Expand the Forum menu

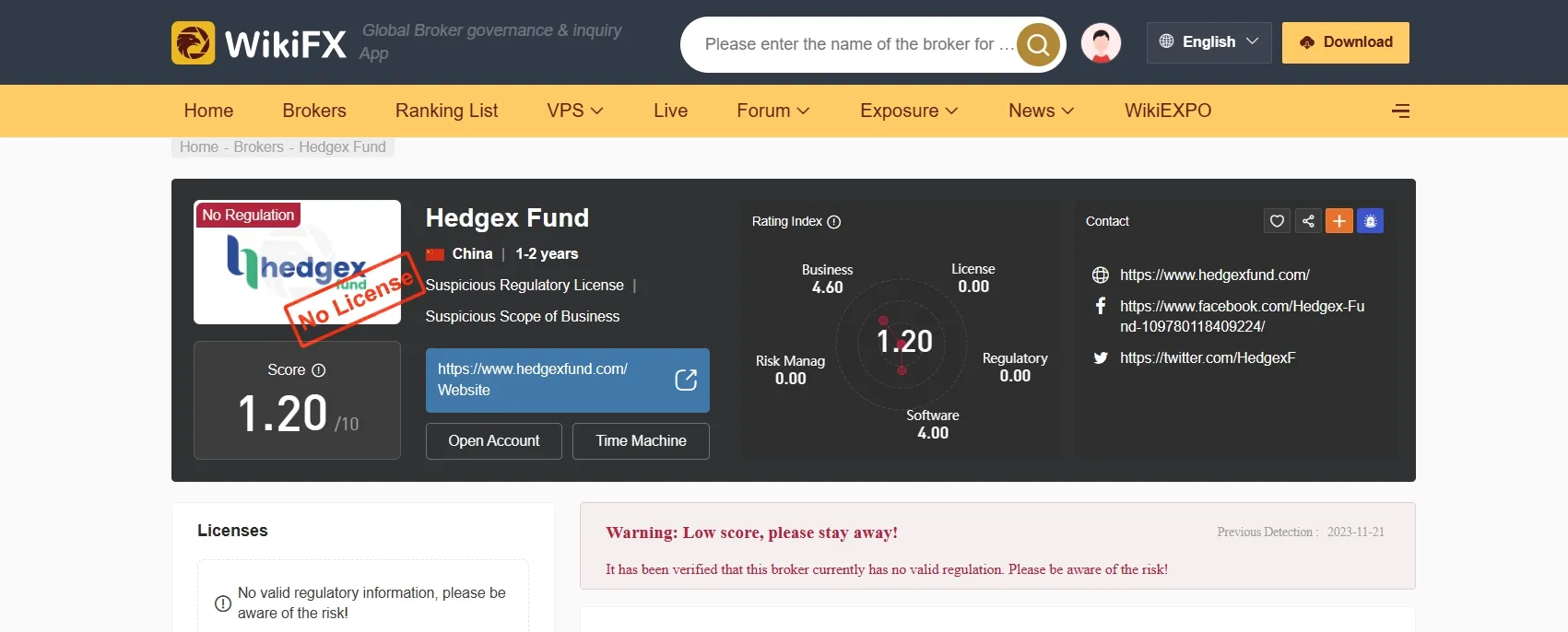[x=772, y=111]
